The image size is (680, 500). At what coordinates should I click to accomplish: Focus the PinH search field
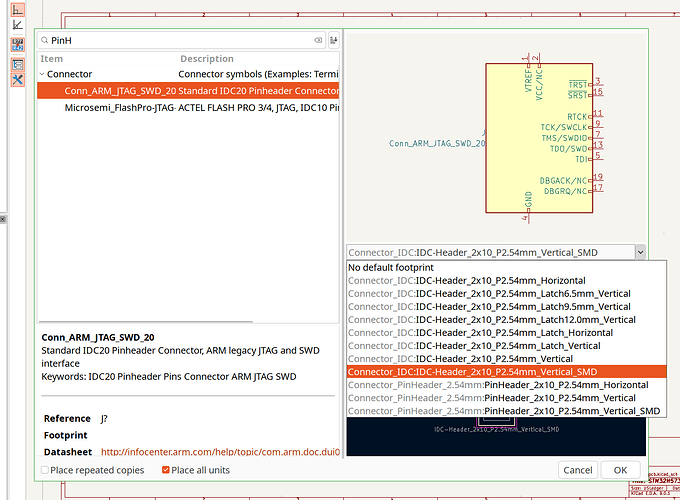click(181, 40)
